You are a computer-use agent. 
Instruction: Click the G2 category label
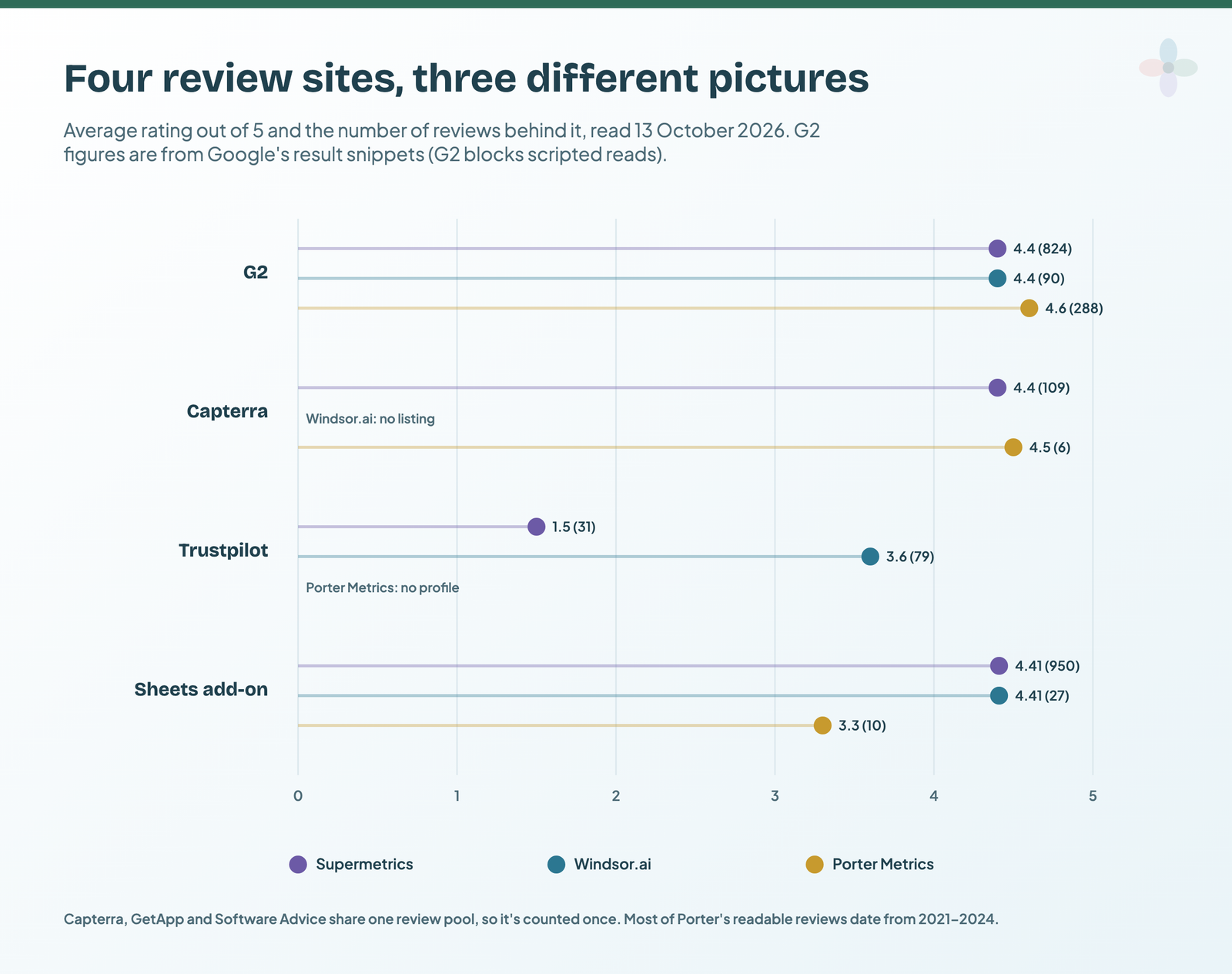(256, 272)
